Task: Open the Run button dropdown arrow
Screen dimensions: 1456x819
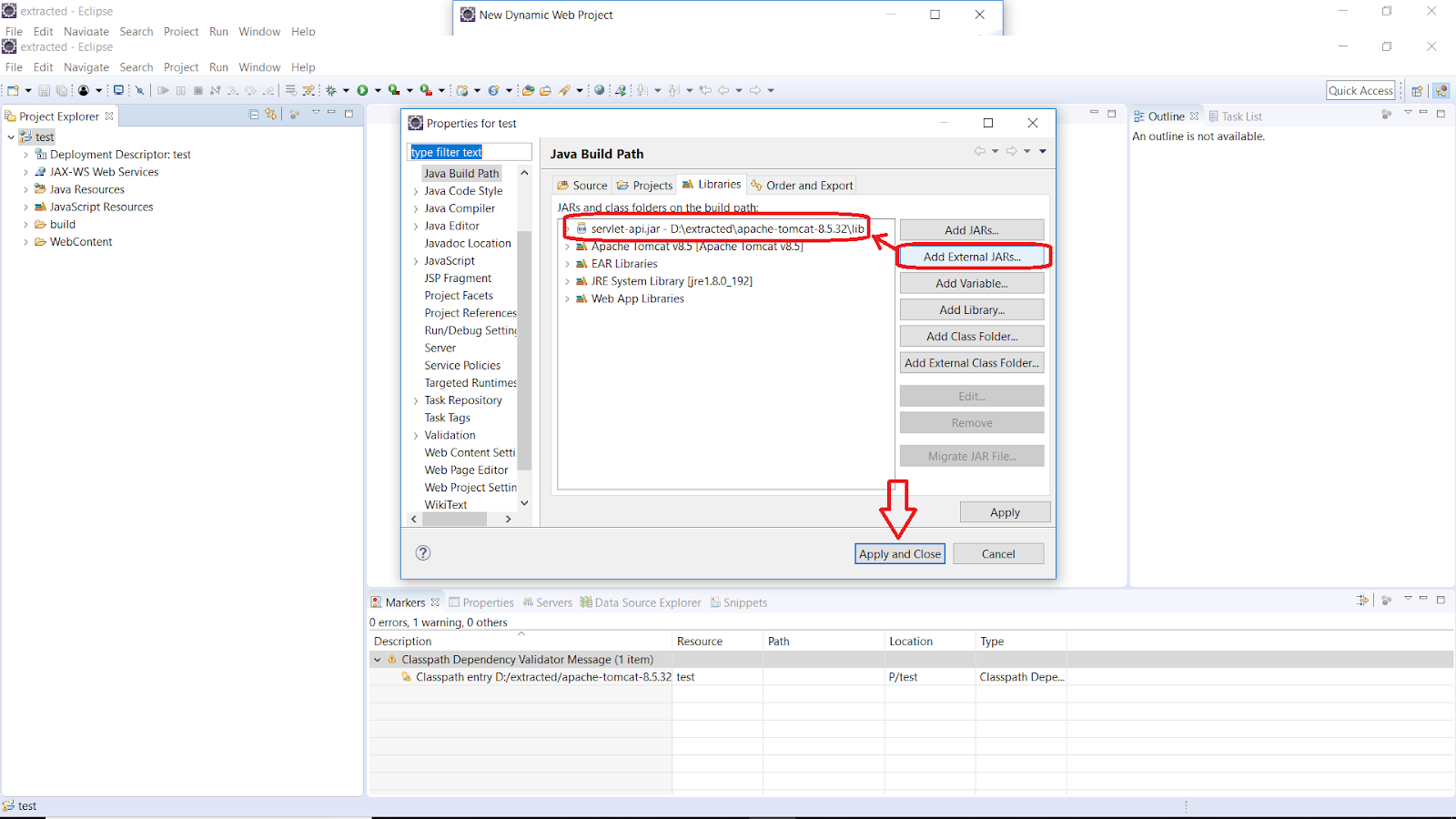Action: 378,90
